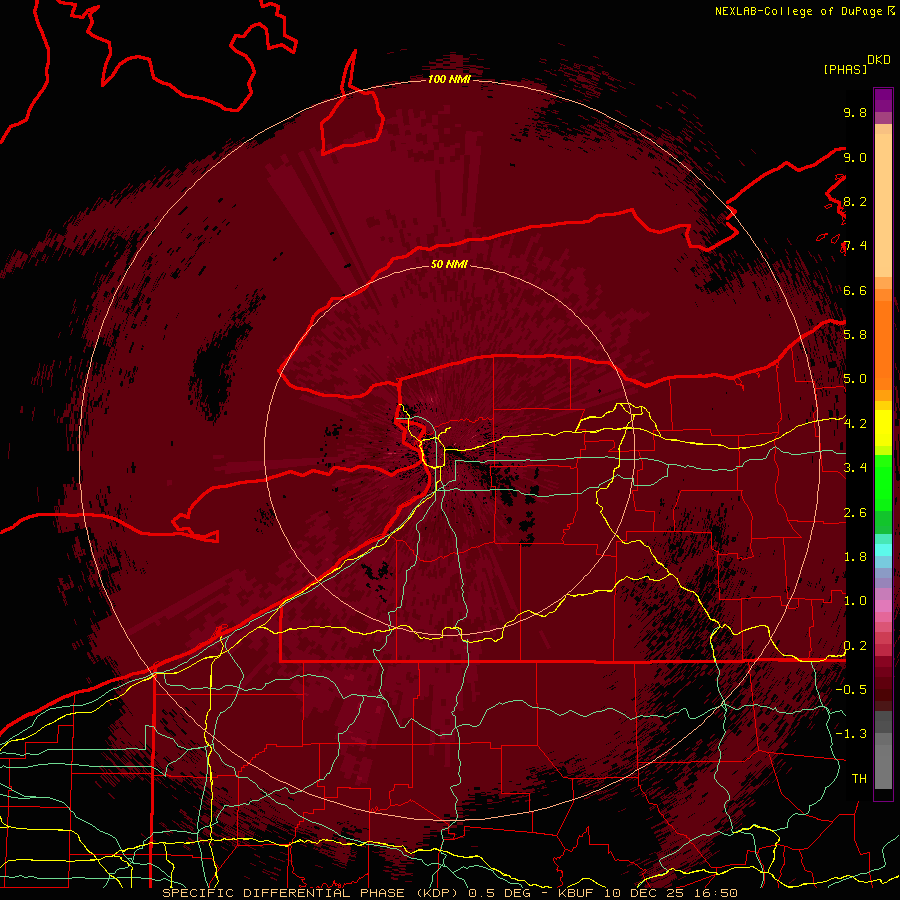Pick the bright green color bar segment
This screenshot has width=900, height=900.
(x=883, y=481)
